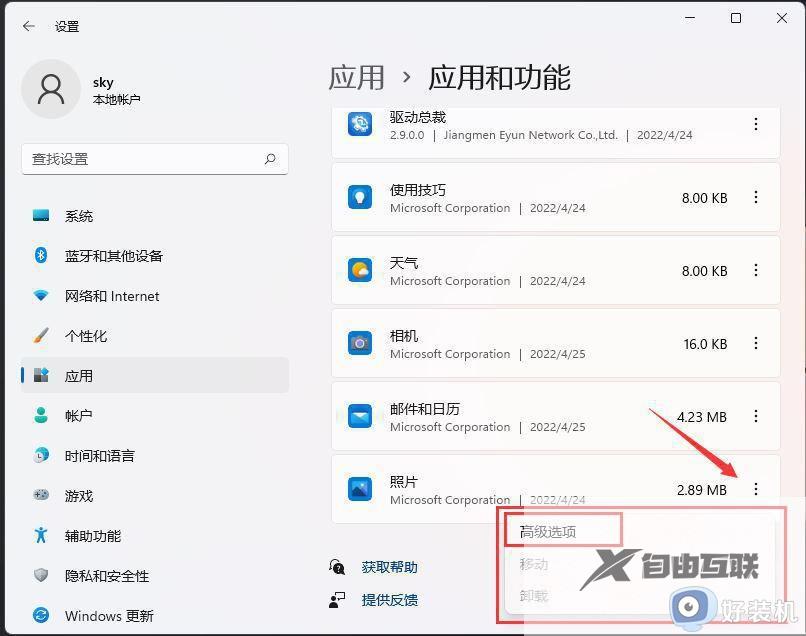806x636 pixels.
Task: Open the three-dot menu for 天气
Action: click(756, 270)
